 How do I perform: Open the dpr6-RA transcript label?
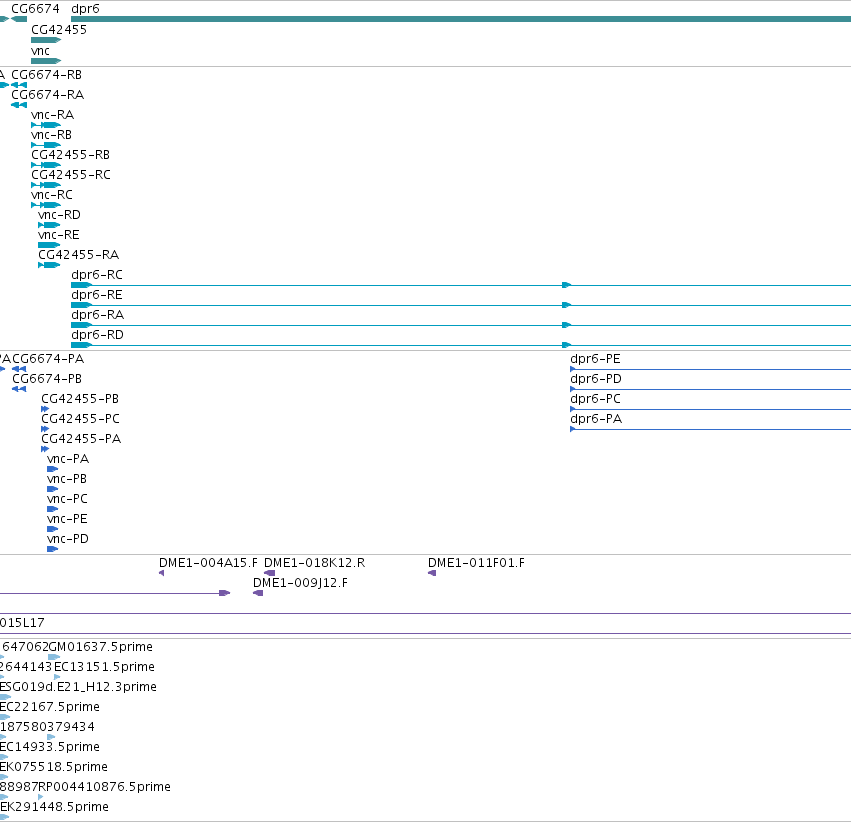pos(98,315)
